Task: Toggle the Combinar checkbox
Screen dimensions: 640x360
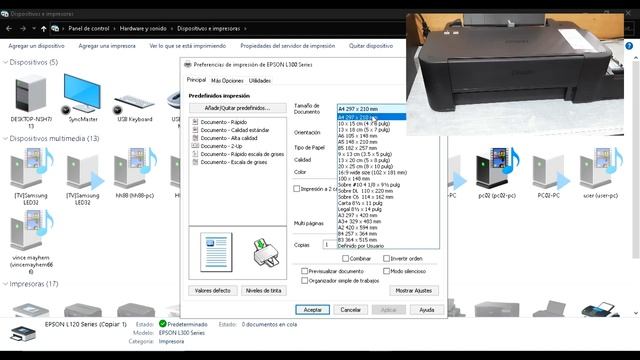Action: (x=345, y=258)
